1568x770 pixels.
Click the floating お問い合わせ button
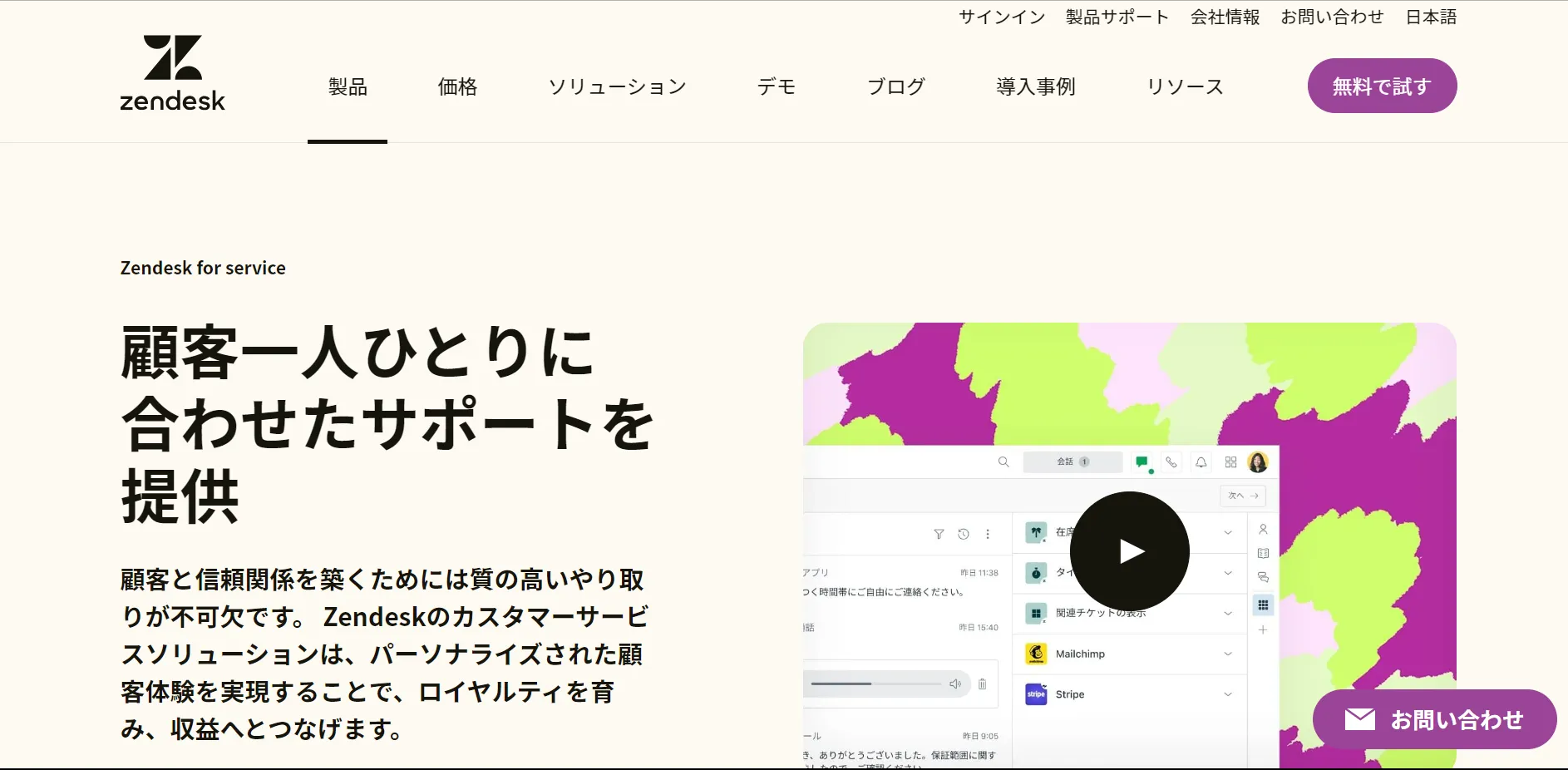coord(1434,719)
